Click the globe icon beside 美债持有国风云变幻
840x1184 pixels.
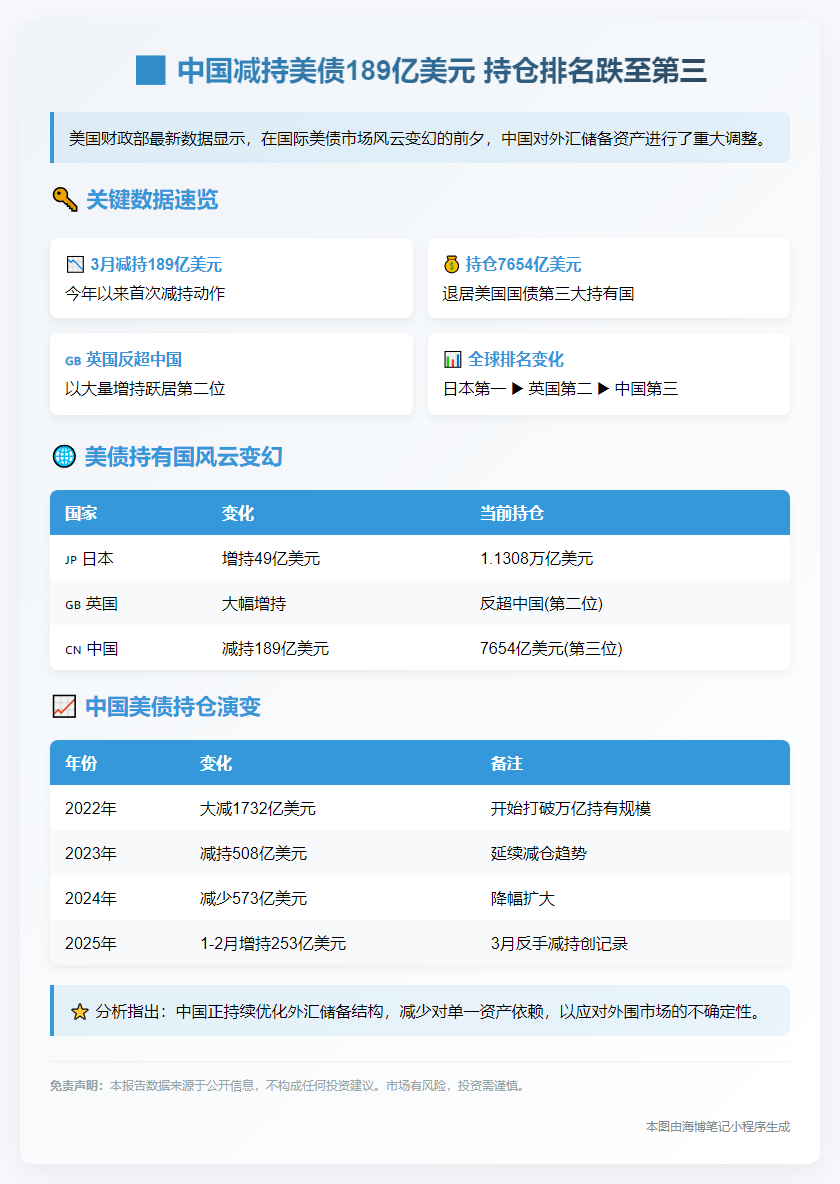pos(64,456)
